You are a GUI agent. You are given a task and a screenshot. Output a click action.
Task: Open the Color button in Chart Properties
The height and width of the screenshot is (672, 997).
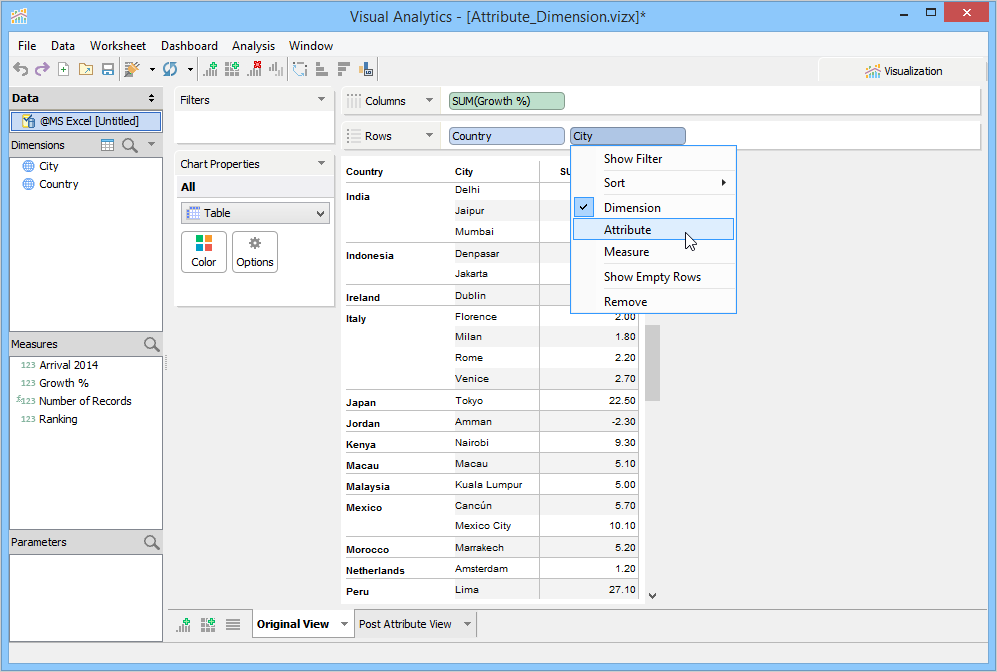(x=203, y=252)
